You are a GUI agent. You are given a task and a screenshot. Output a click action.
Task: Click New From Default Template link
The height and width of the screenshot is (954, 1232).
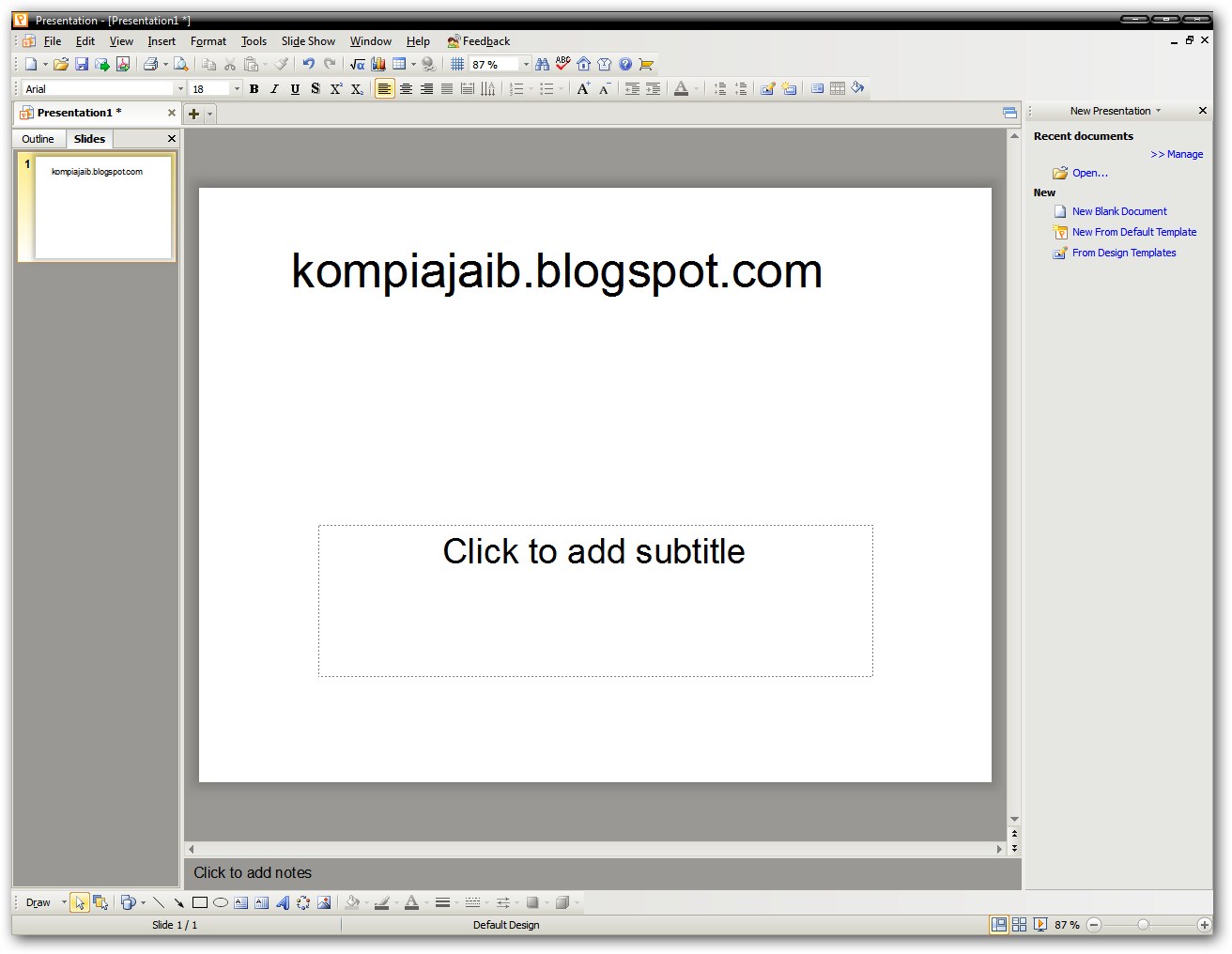1134,232
